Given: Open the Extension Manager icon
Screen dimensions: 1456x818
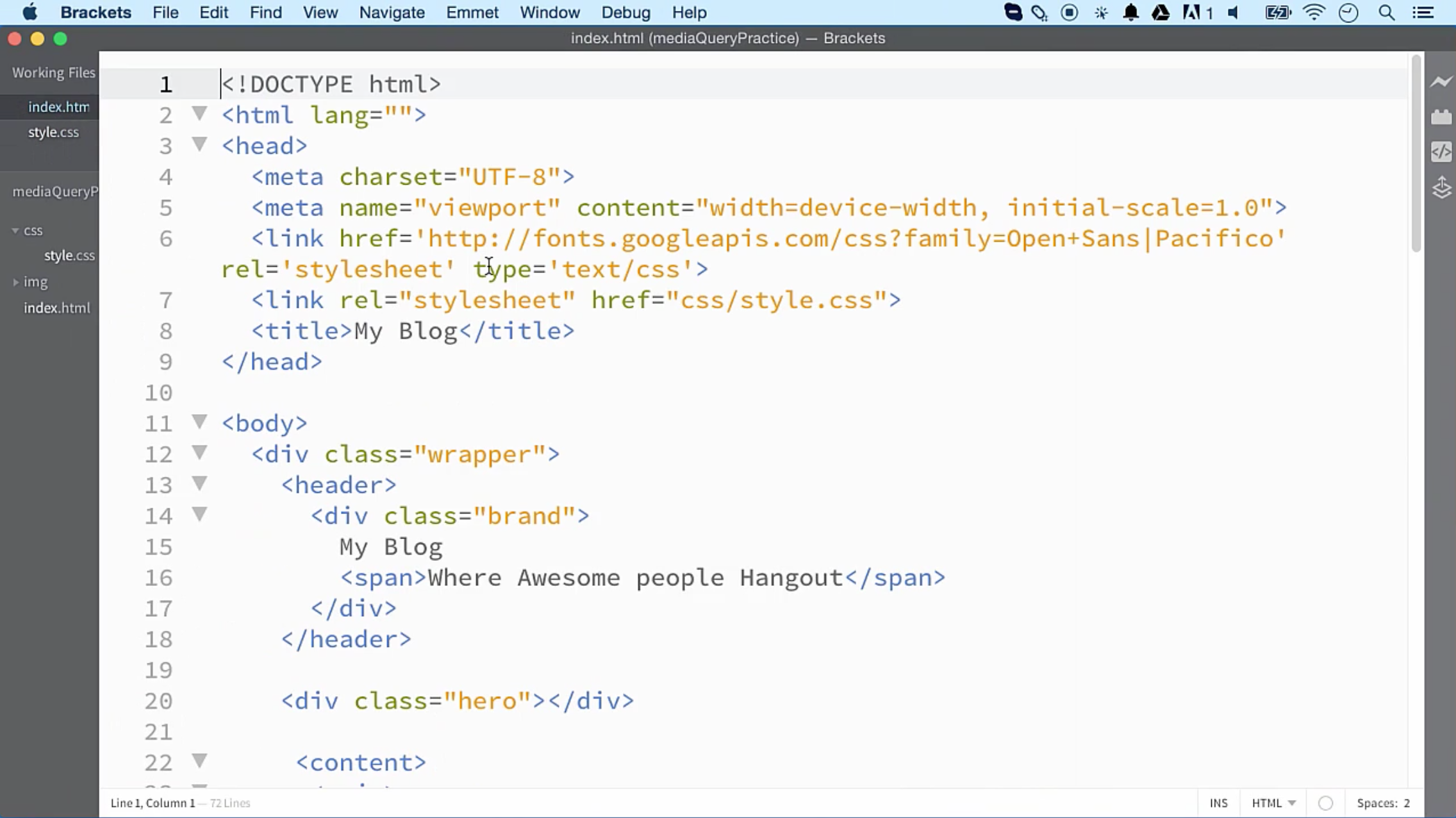Looking at the screenshot, I should pos(1442,116).
